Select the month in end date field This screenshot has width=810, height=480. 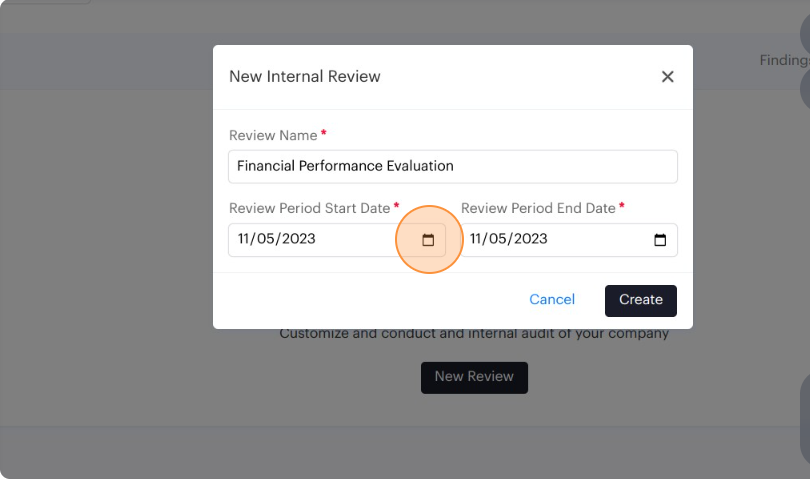pos(478,240)
